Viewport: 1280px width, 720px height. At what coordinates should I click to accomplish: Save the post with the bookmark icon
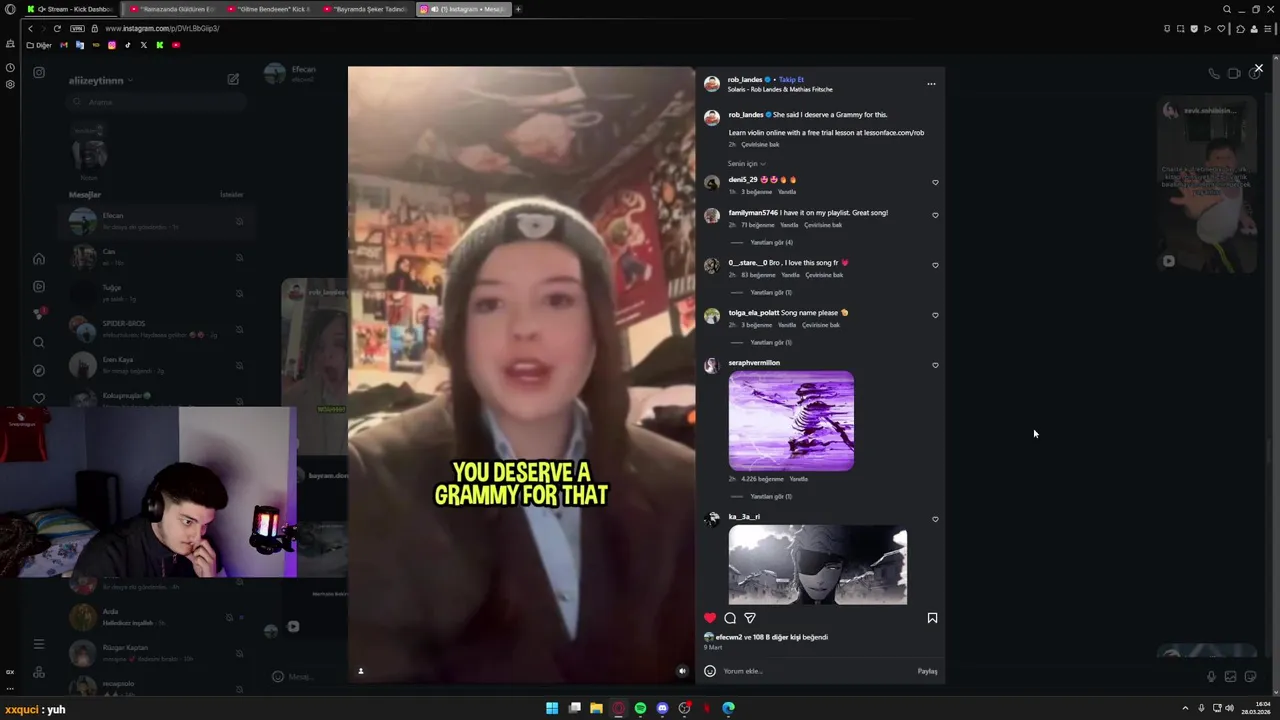coord(932,618)
